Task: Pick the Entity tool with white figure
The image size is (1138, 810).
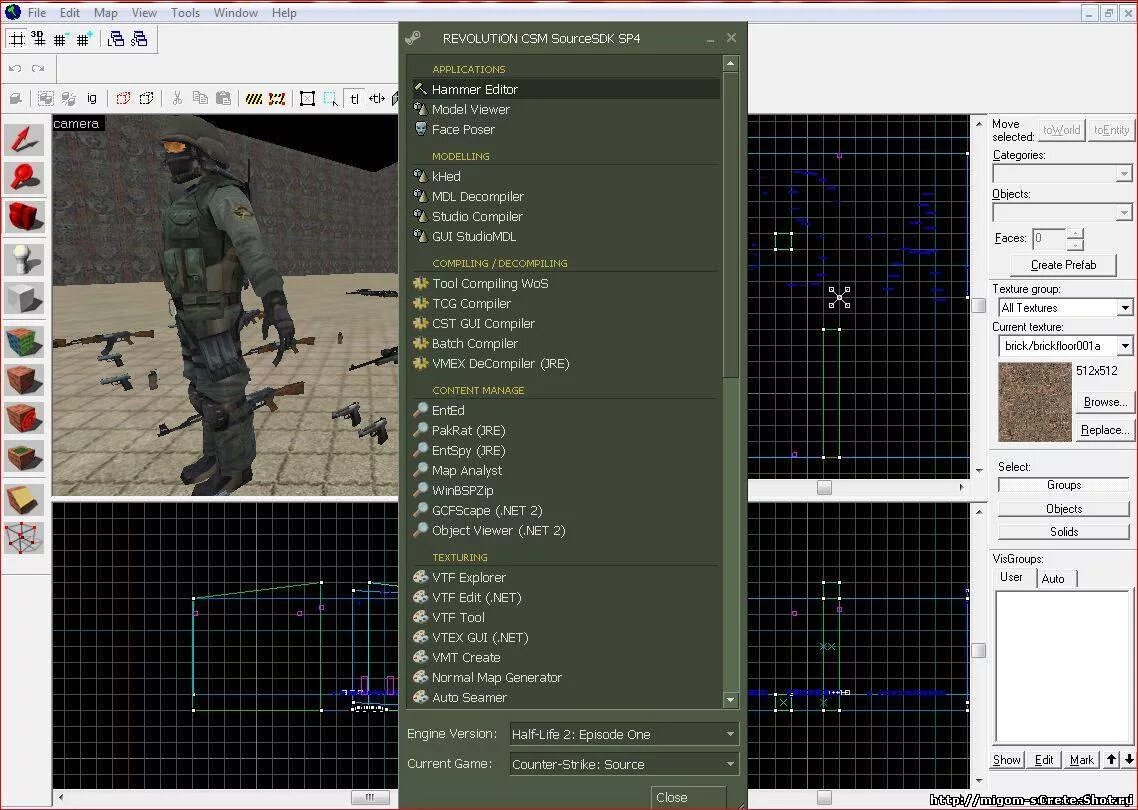Action: pos(24,259)
